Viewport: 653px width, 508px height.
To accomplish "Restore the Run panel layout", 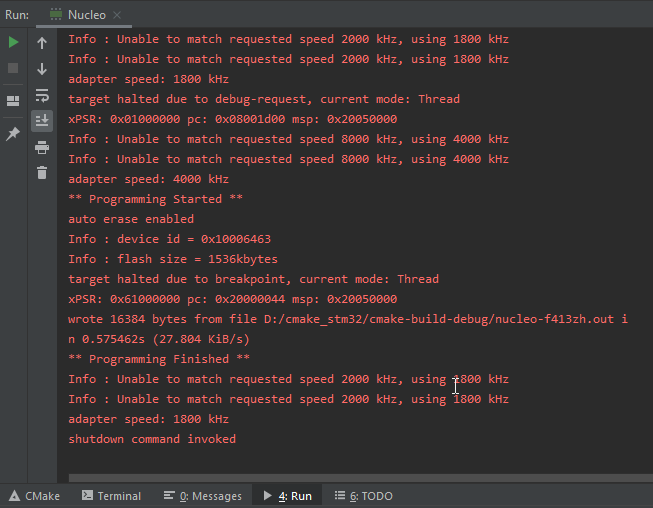I will tap(13, 101).
